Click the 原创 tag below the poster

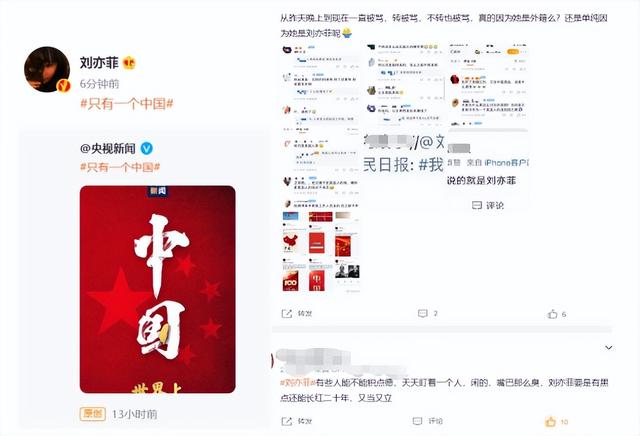pyautogui.click(x=93, y=414)
